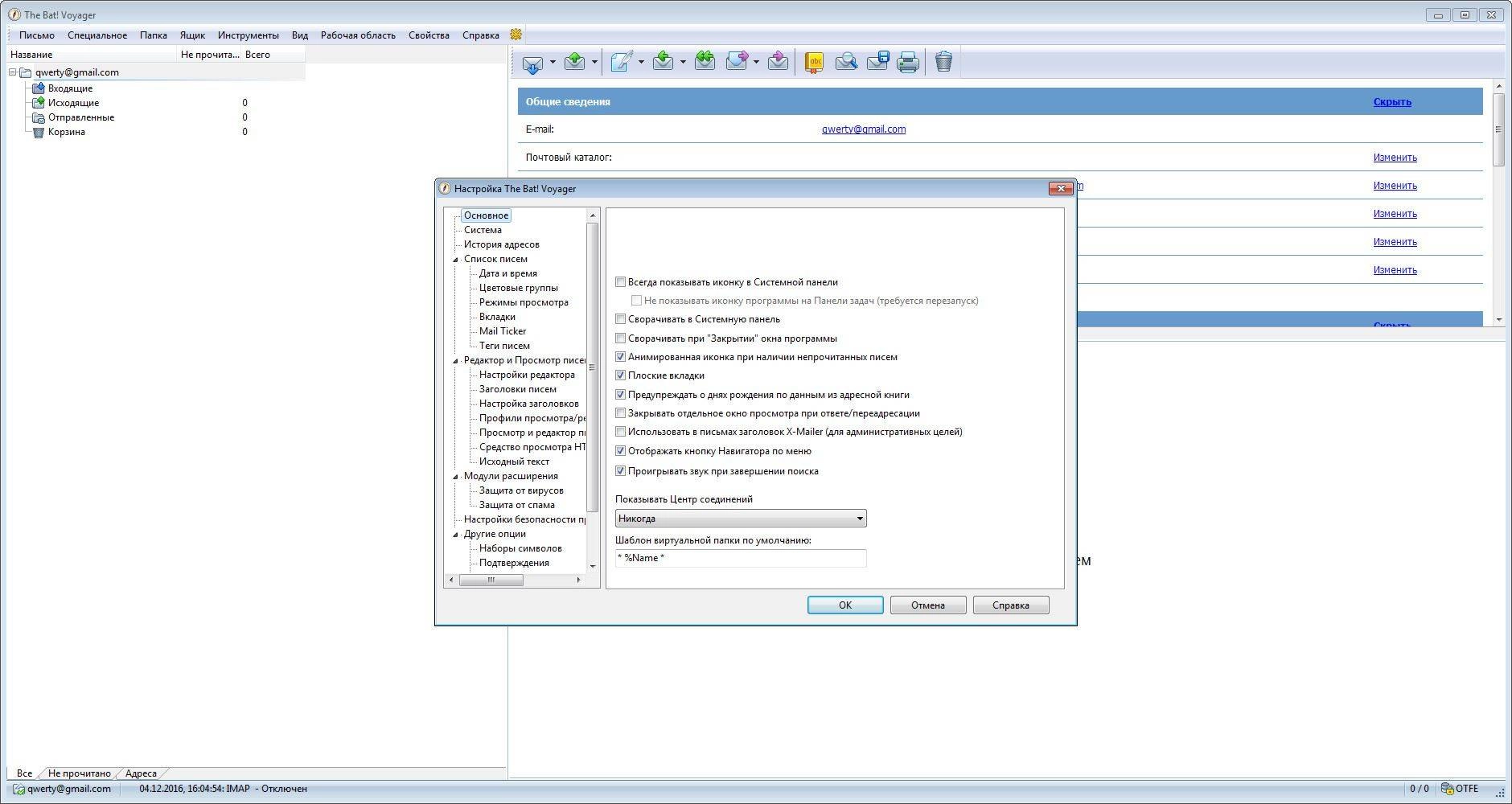Open dropdown arrow next to New message
1512x804 pixels.
641,62
